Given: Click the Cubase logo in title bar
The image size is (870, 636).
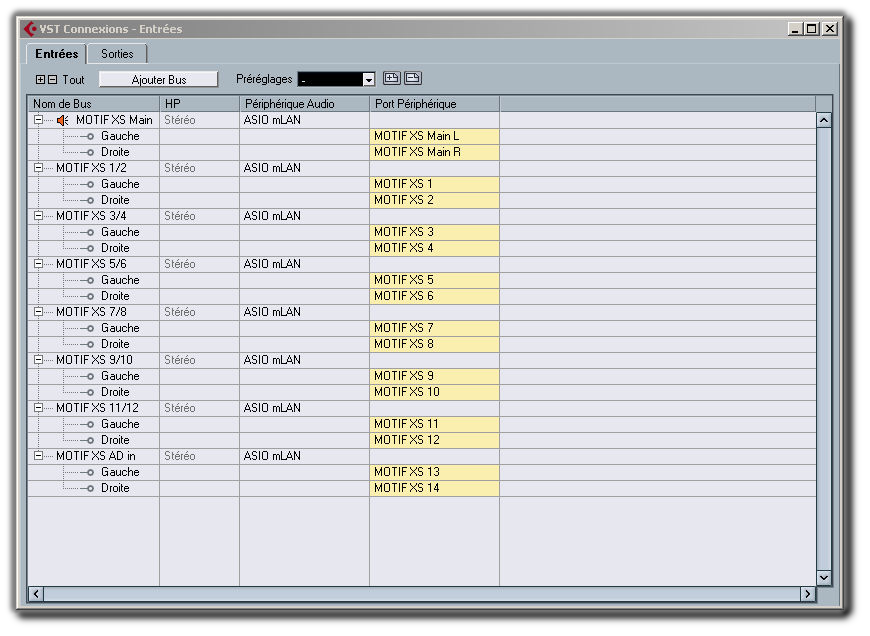Looking at the screenshot, I should 30,29.
